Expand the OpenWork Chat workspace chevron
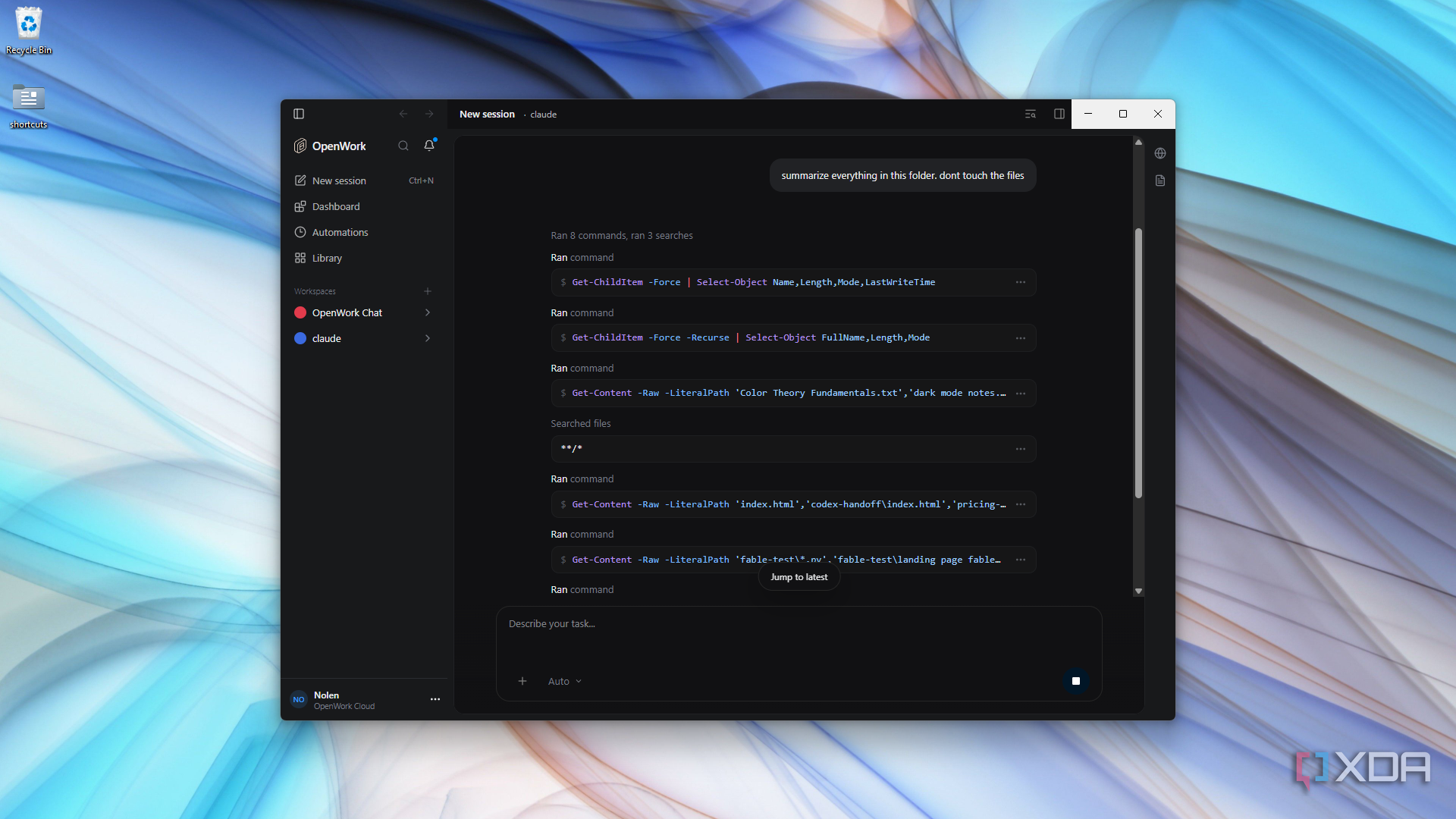This screenshot has height=819, width=1456. 428,312
